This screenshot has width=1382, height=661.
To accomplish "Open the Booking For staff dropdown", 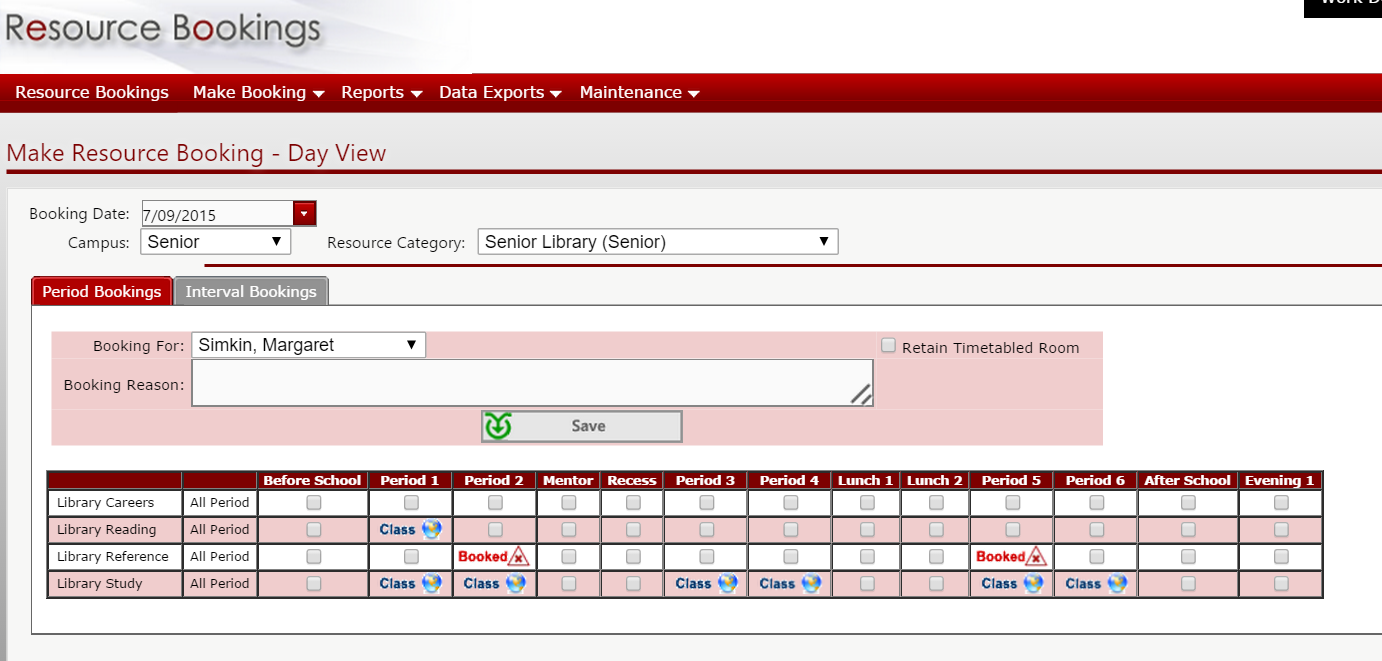I will [308, 345].
